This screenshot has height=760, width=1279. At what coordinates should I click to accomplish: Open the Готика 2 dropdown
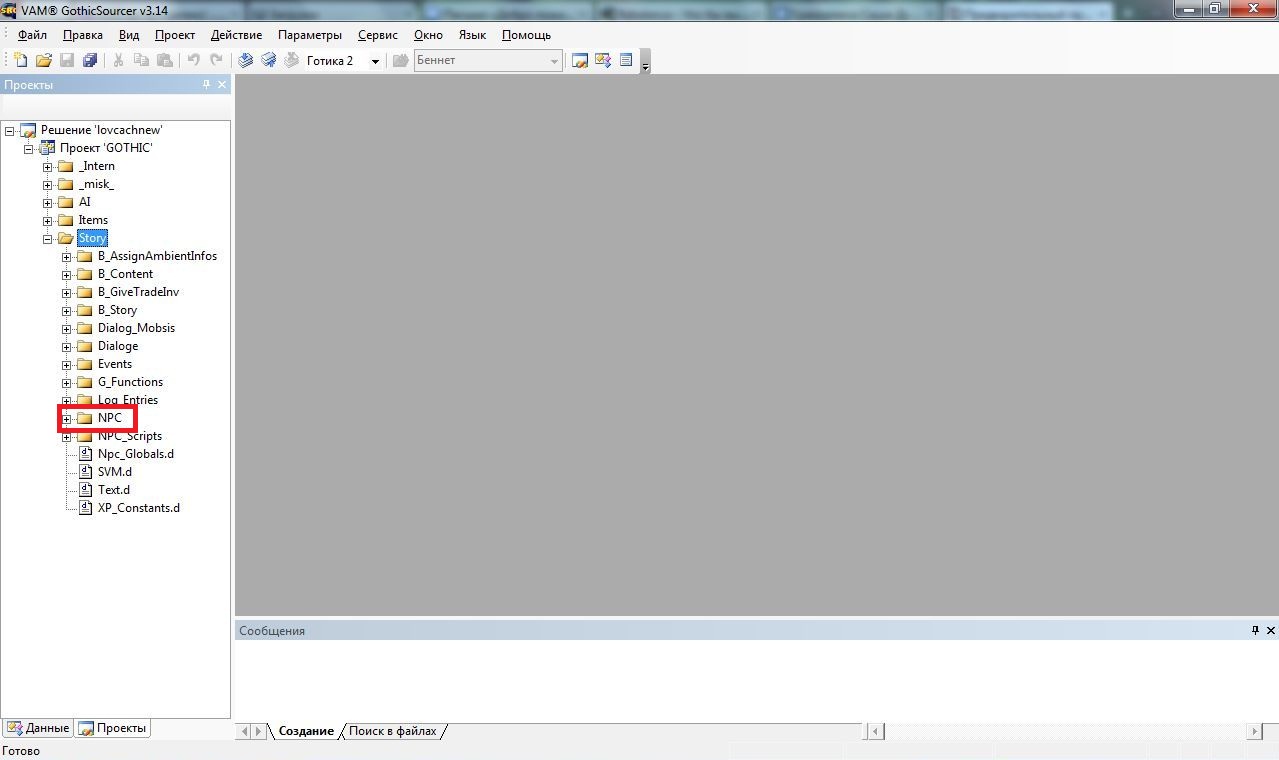point(375,61)
